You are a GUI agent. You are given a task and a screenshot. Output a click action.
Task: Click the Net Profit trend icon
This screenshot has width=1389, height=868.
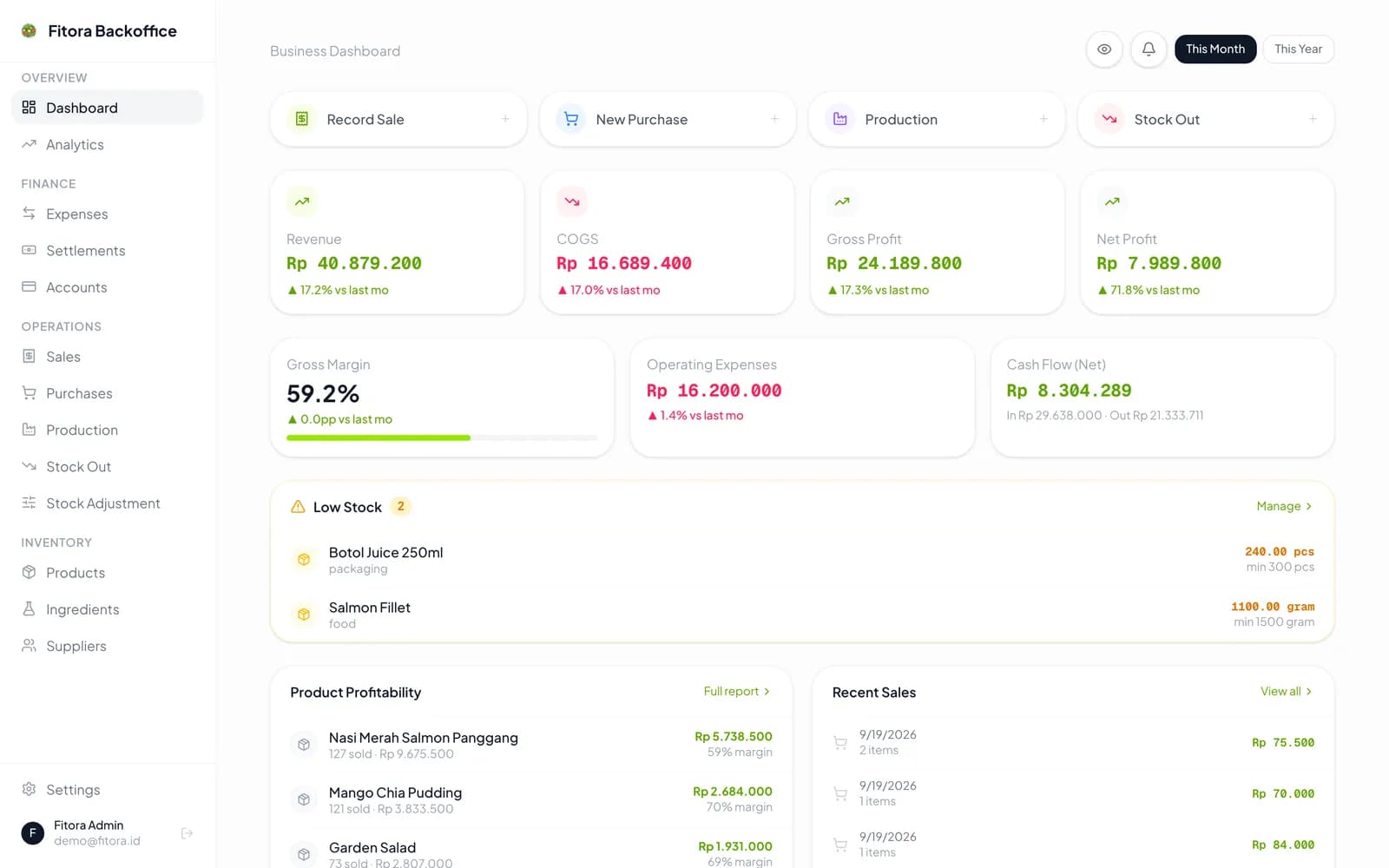pyautogui.click(x=1112, y=201)
